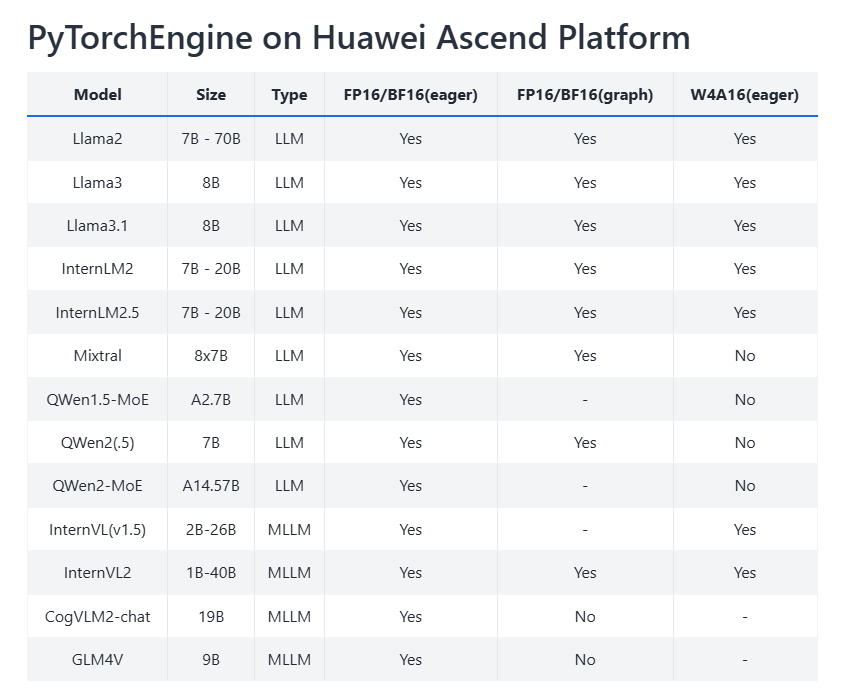
Task: Click the MLLM type in GLM4V row
Action: click(289, 659)
